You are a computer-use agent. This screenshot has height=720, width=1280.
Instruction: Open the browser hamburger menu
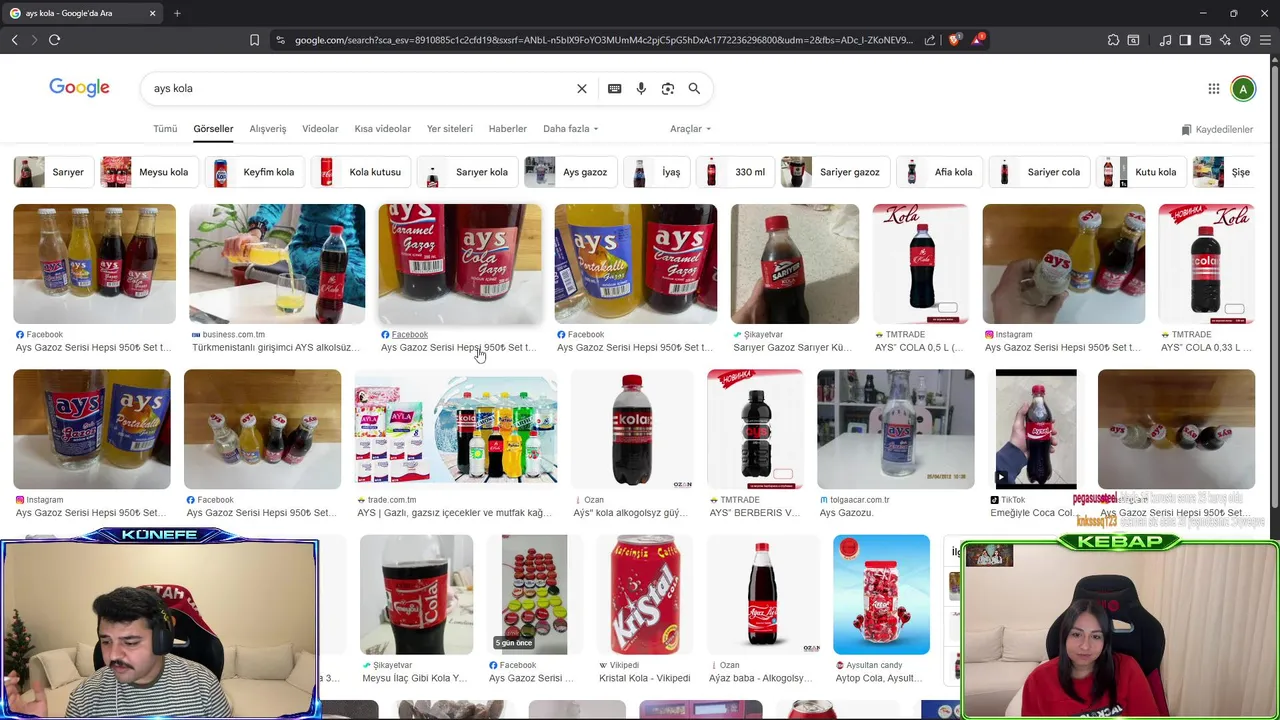click(1265, 40)
